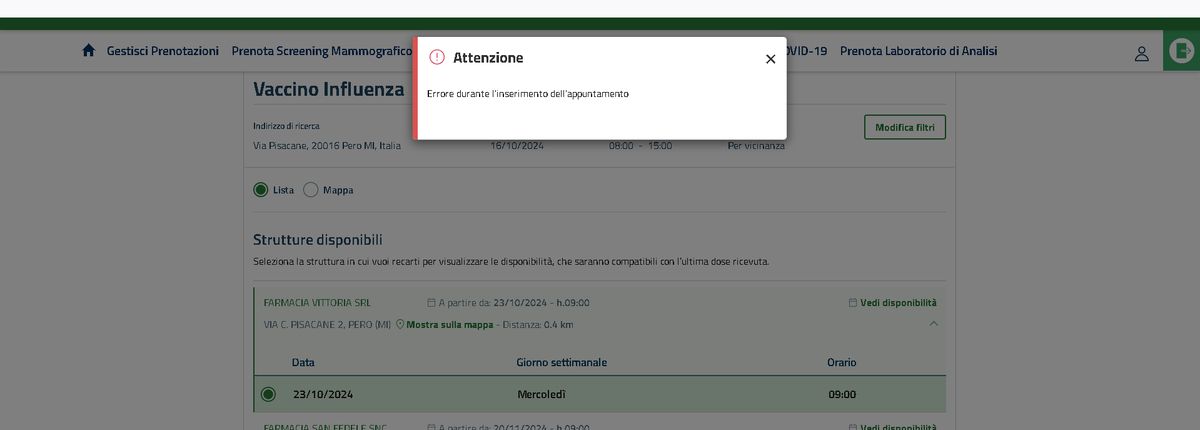Click the green logout icon
This screenshot has height=430, width=1200.
click(1182, 50)
